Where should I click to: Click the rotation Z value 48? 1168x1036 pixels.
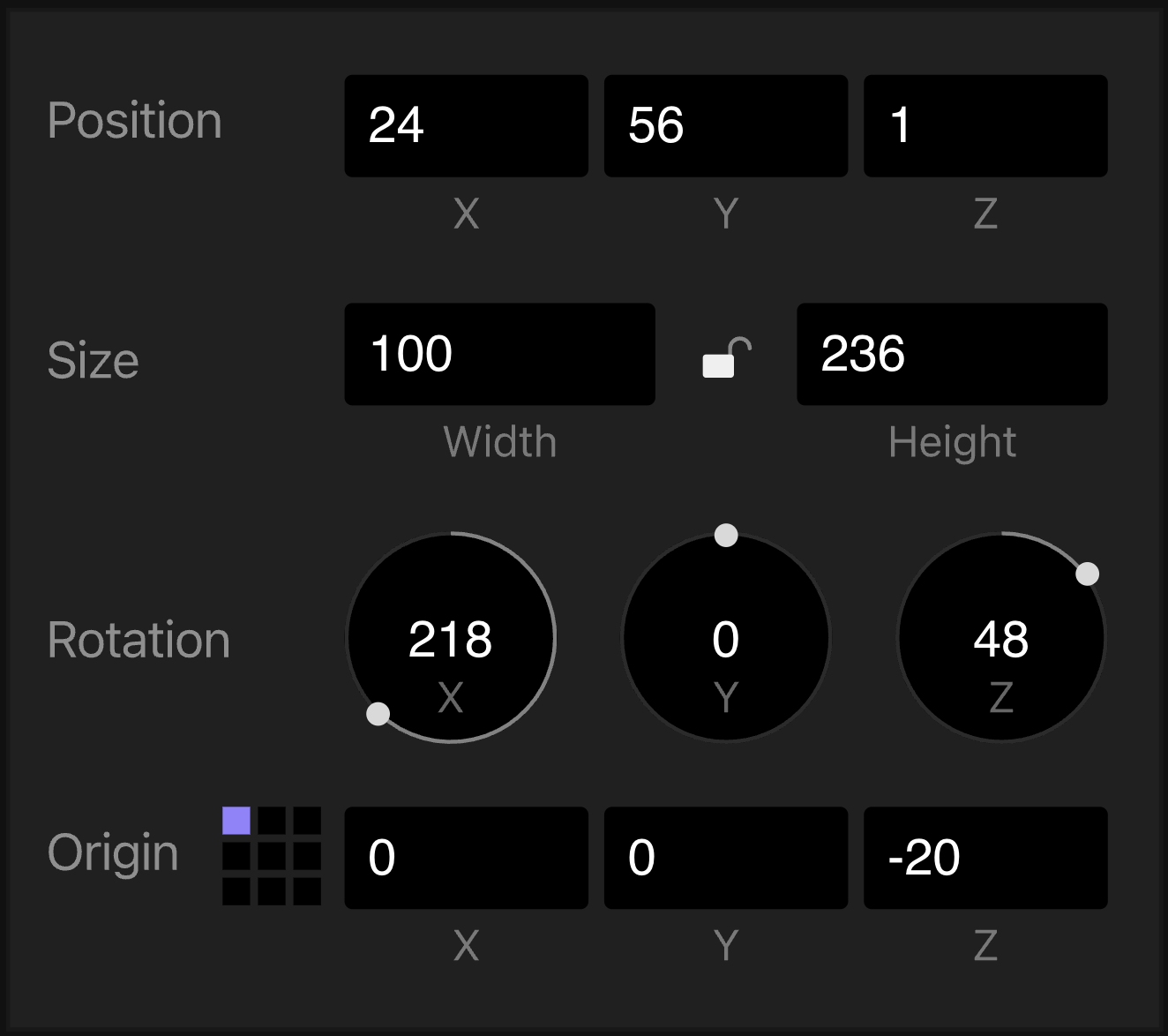[1001, 639]
